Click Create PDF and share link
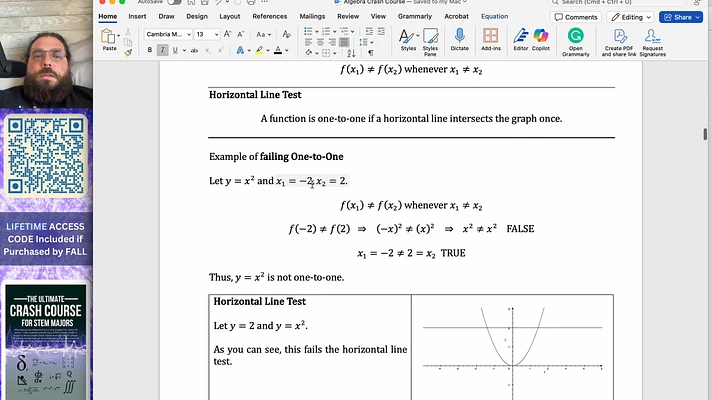 click(x=619, y=42)
